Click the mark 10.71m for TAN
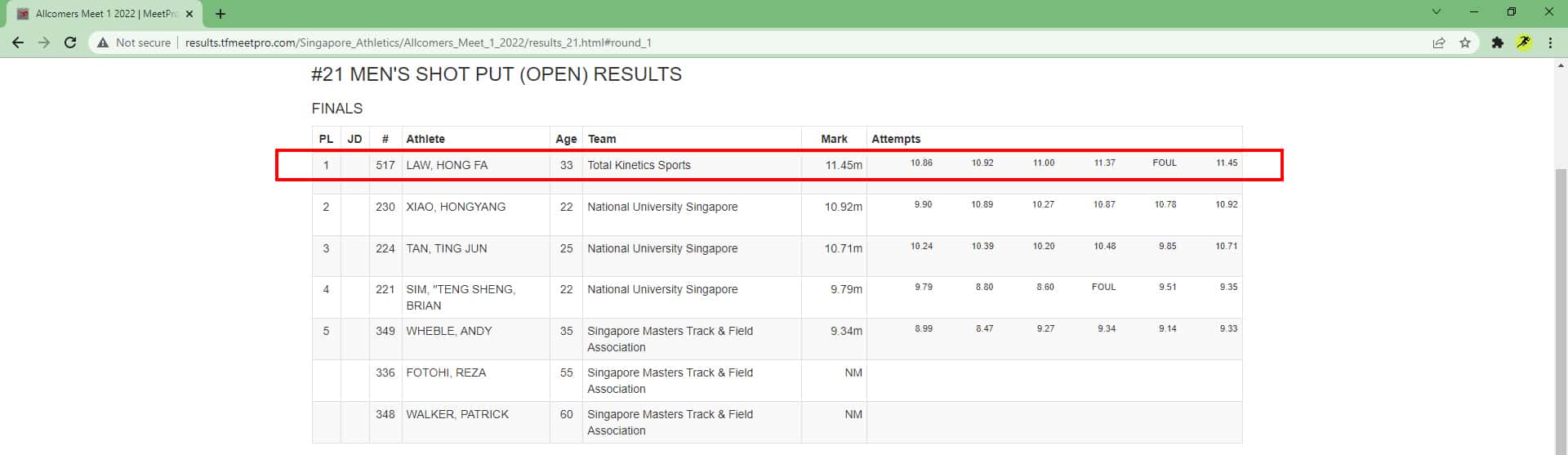Viewport: 1568px width, 455px height. (844, 248)
